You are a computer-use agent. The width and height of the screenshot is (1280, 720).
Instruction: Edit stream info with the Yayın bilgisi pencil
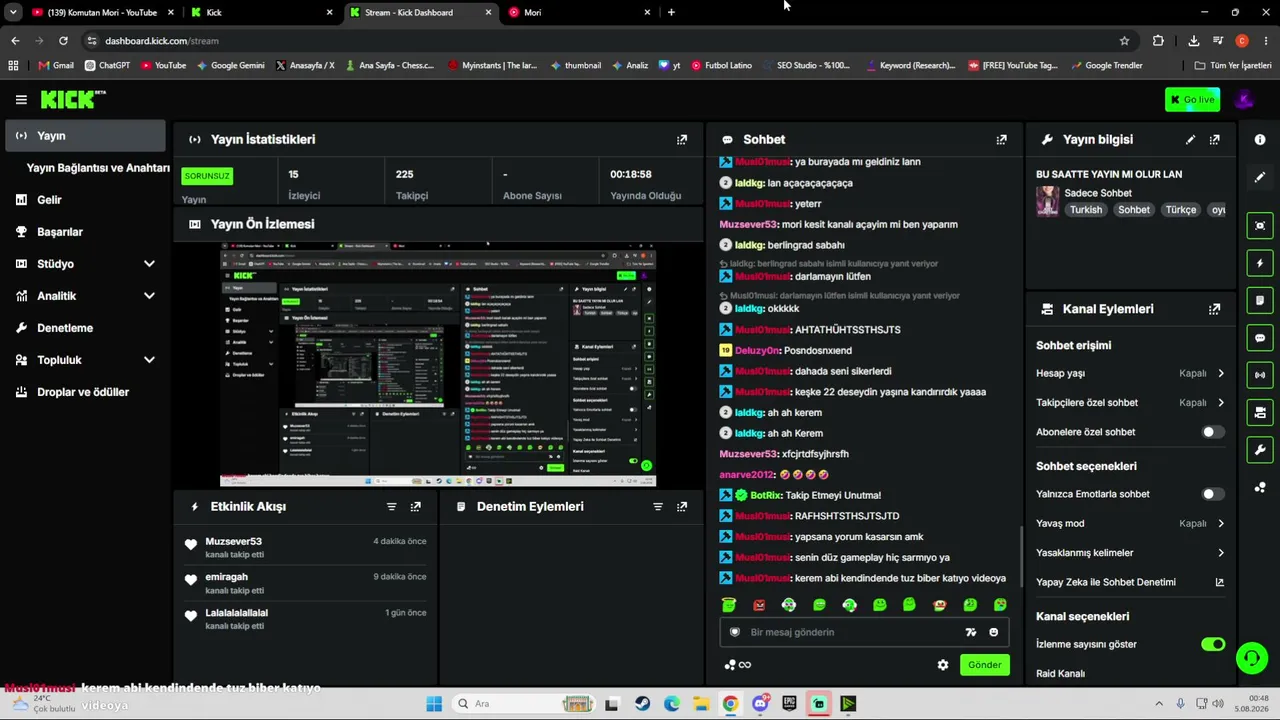click(x=1190, y=140)
